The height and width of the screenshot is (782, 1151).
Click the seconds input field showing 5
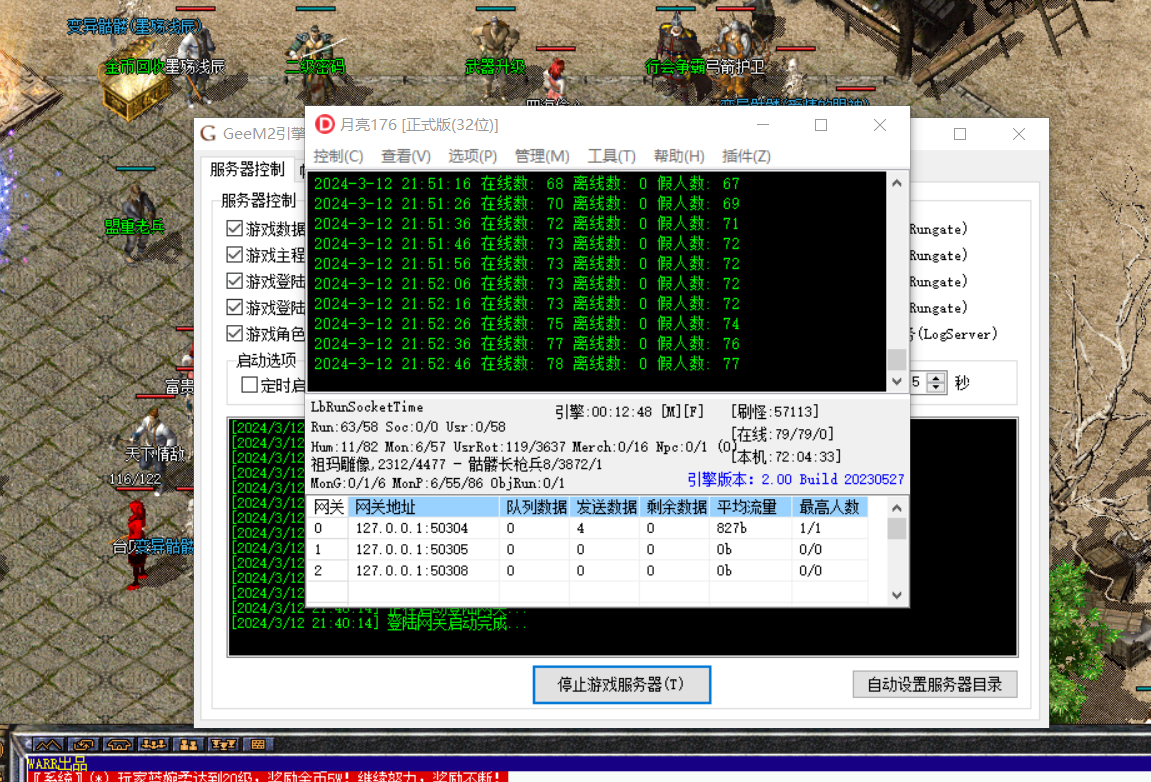click(918, 382)
